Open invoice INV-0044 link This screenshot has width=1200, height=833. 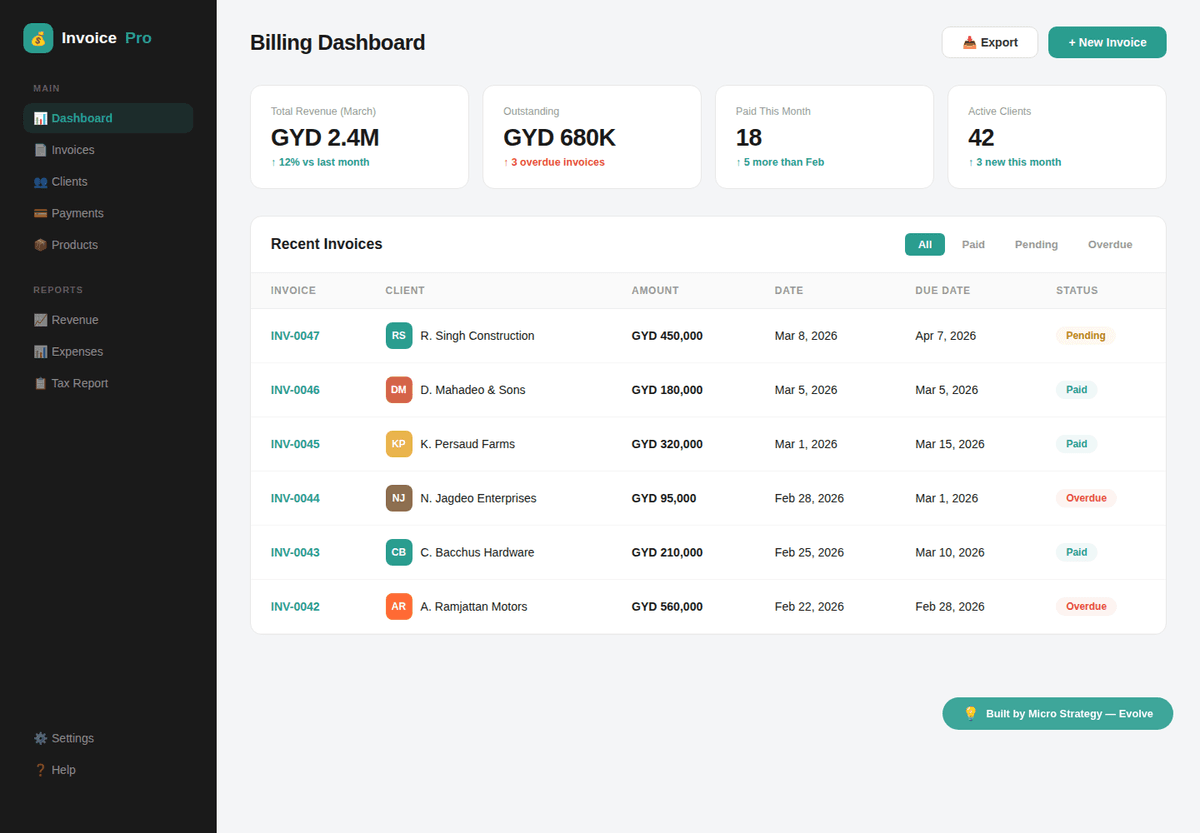coord(295,498)
